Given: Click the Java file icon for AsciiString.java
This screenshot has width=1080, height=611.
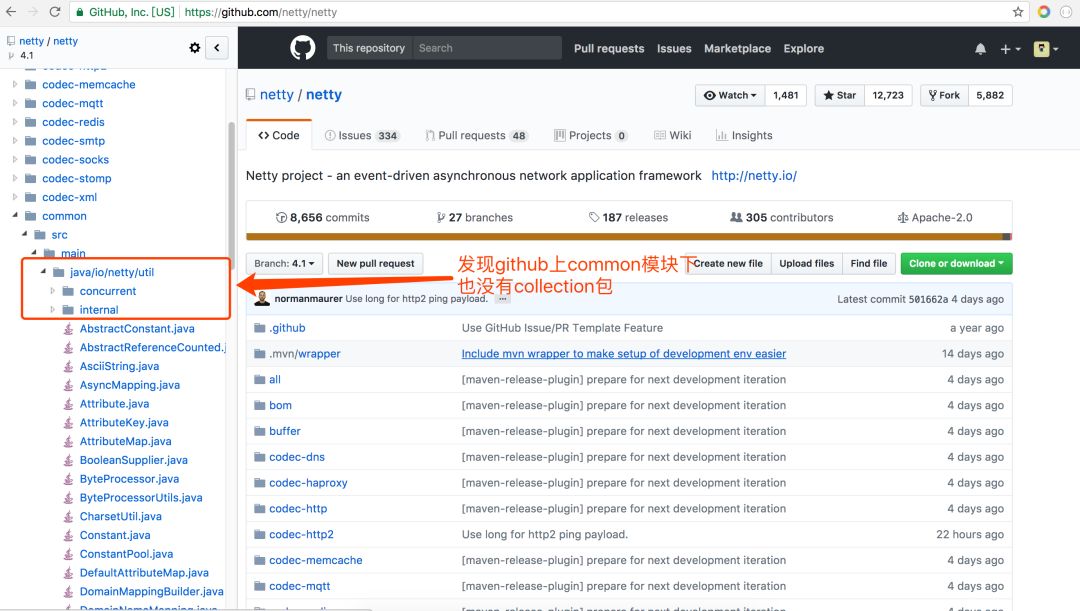Looking at the screenshot, I should pos(68,366).
